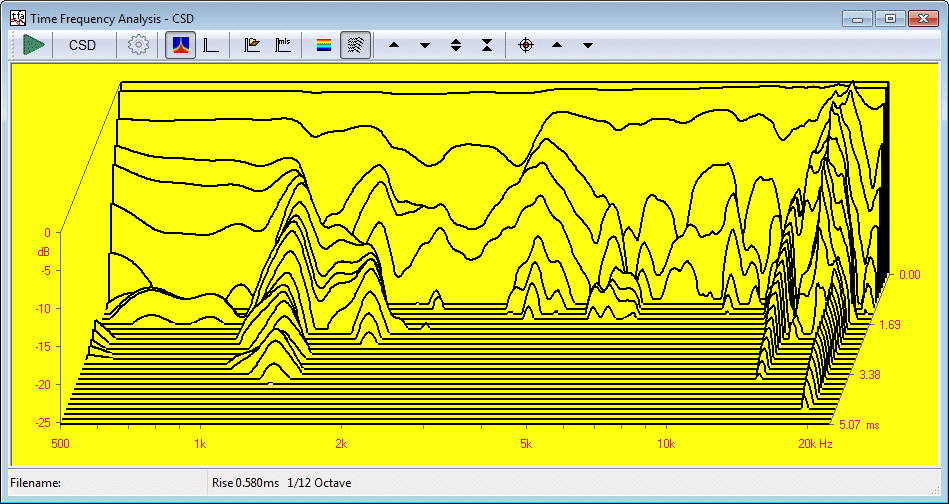Viewport: 949px width, 504px height.
Task: Click the Rise 0.580ms status text
Action: click(x=245, y=483)
